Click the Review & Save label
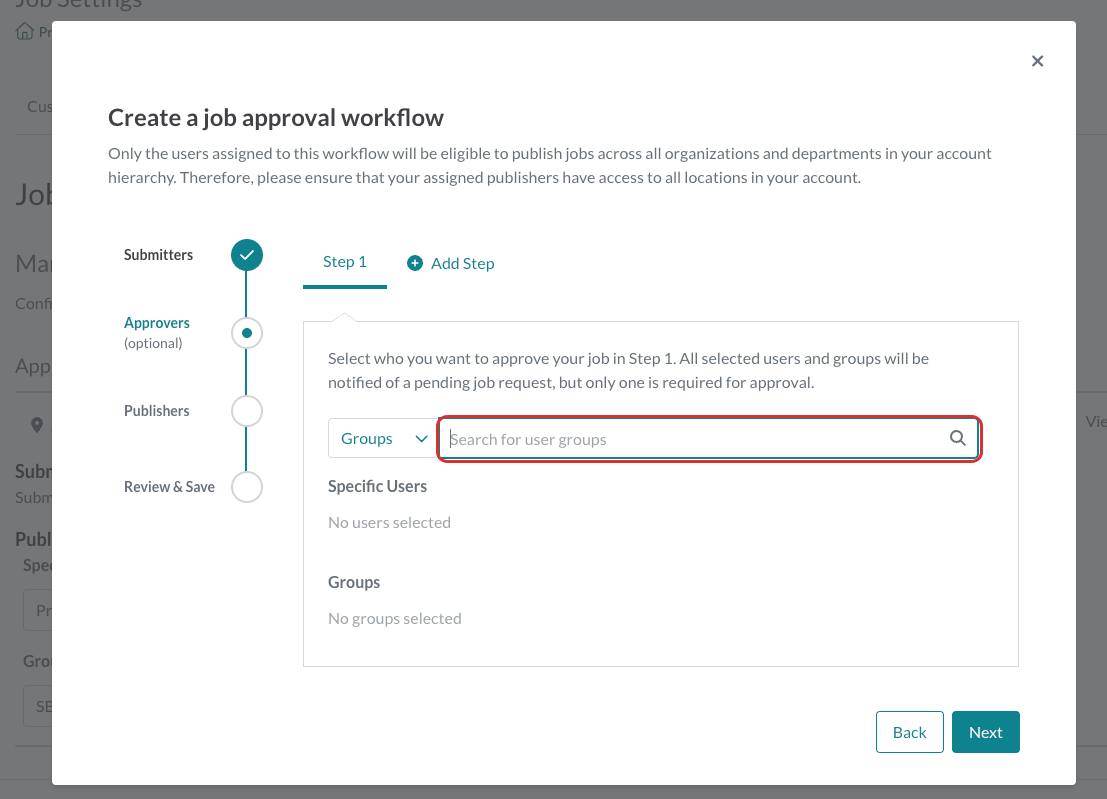This screenshot has height=799, width=1107. click(169, 487)
